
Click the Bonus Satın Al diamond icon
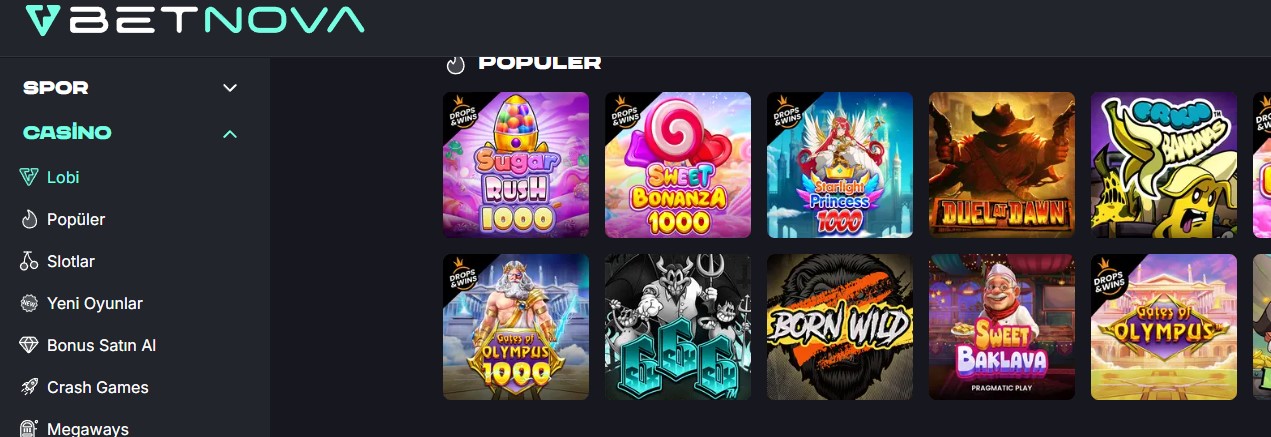pyautogui.click(x=29, y=345)
